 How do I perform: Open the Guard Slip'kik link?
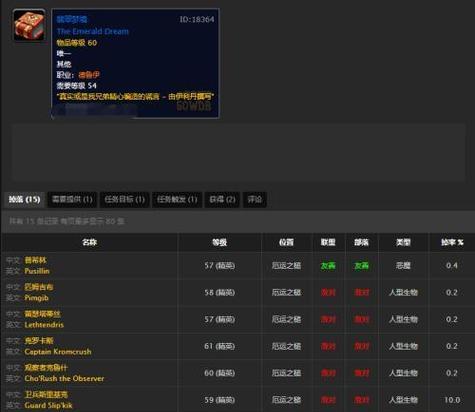(x=48, y=405)
